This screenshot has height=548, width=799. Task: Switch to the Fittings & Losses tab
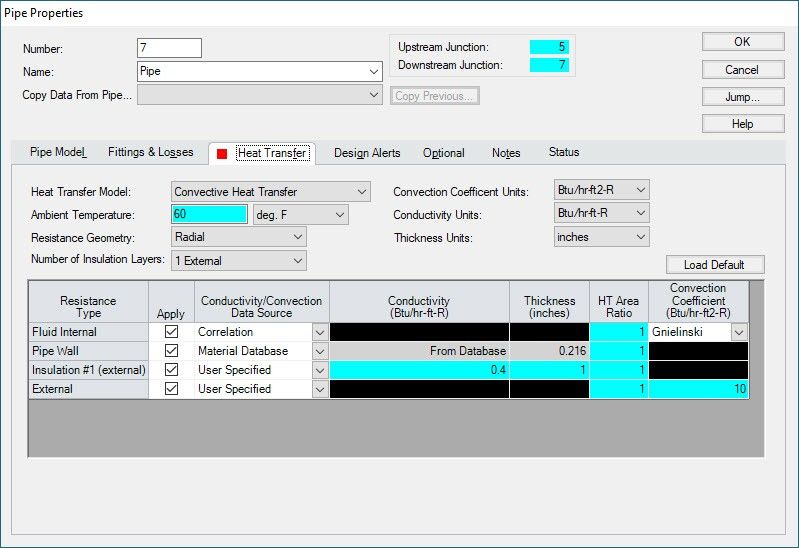[150, 152]
